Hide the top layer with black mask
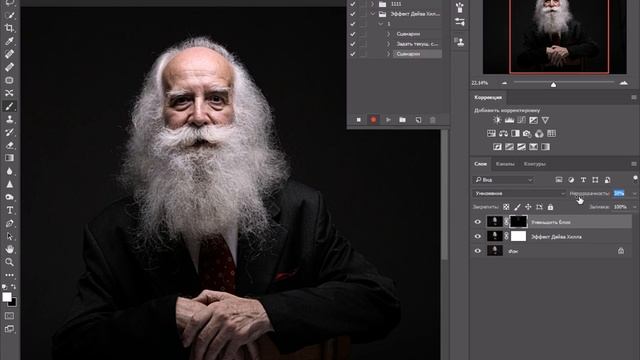Screen dimensions: 640x360 [478, 222]
